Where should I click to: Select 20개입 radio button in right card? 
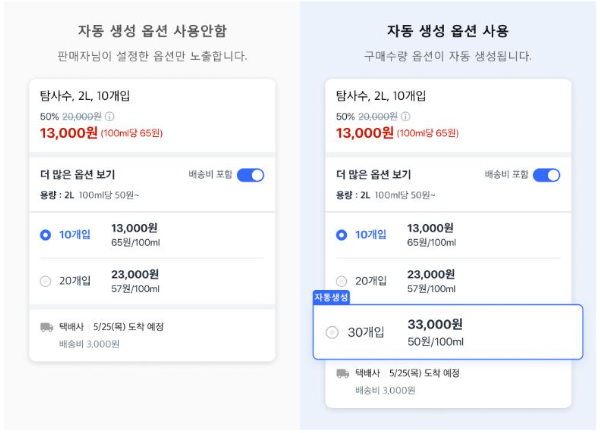click(x=341, y=282)
